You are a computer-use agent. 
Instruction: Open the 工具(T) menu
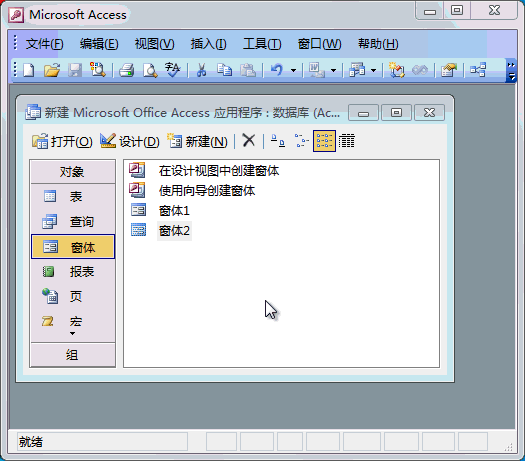[262, 44]
